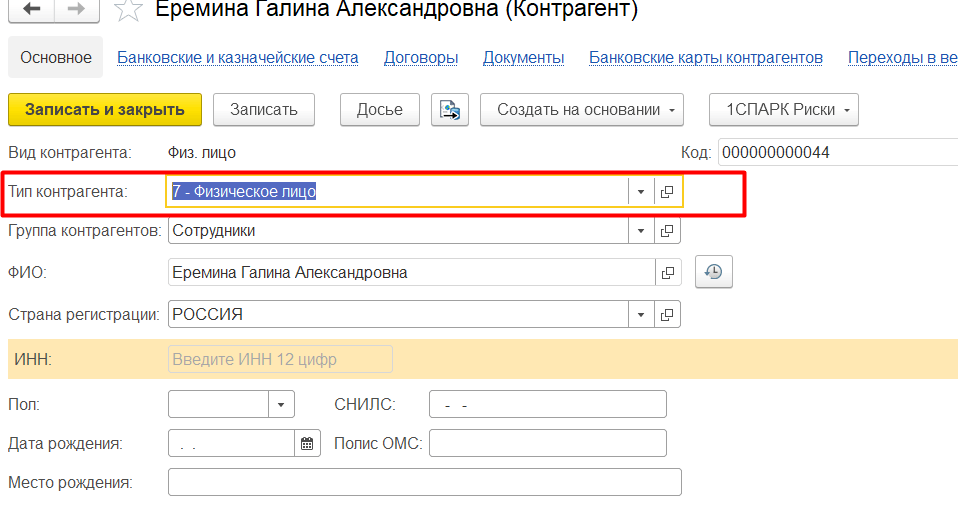Image resolution: width=958 pixels, height=506 pixels.
Task: Expand the Тип контрагента dropdown list
Action: pyautogui.click(x=640, y=192)
